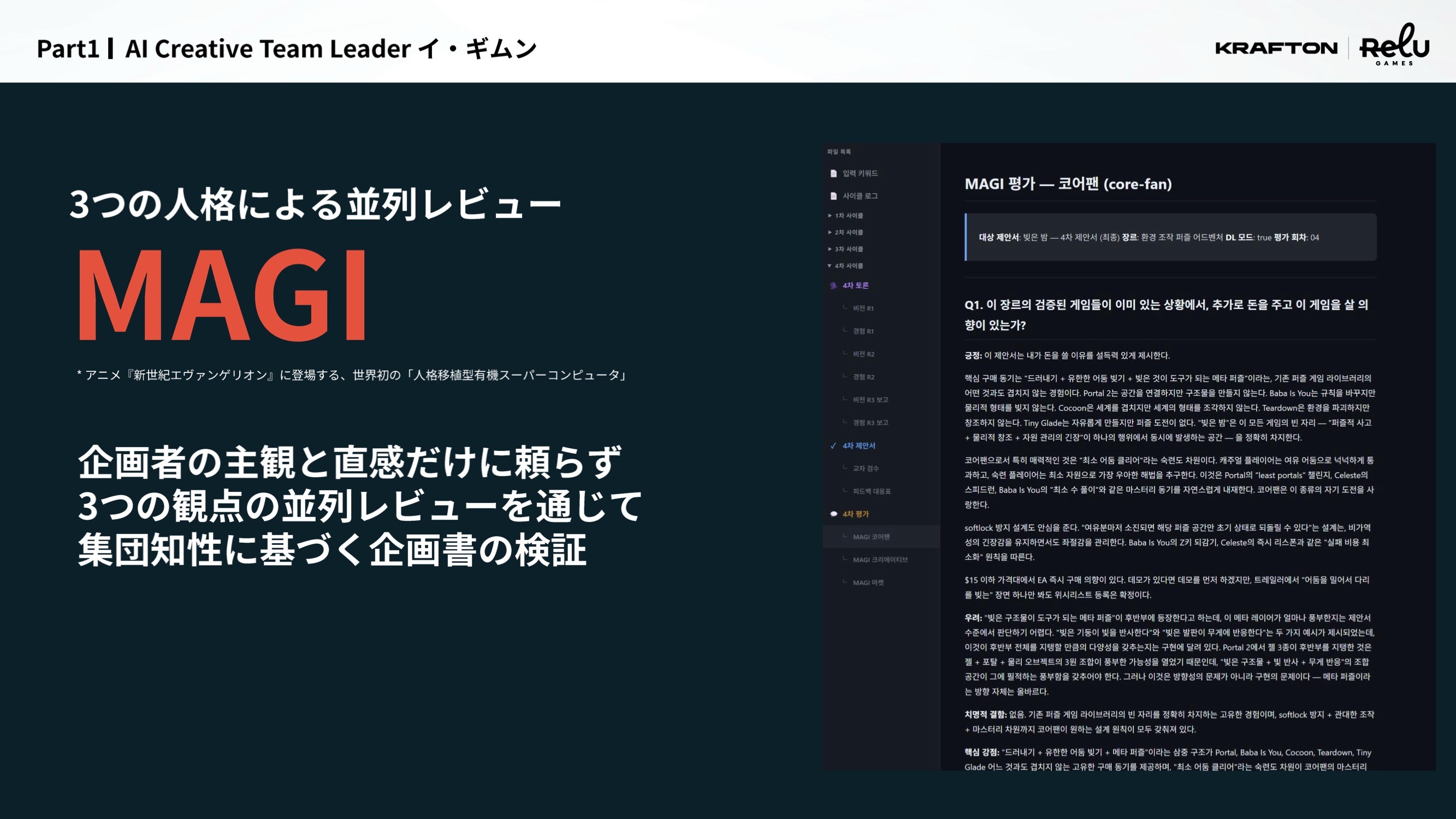Click the paragraph starting with softlock 방지

tap(1168, 542)
